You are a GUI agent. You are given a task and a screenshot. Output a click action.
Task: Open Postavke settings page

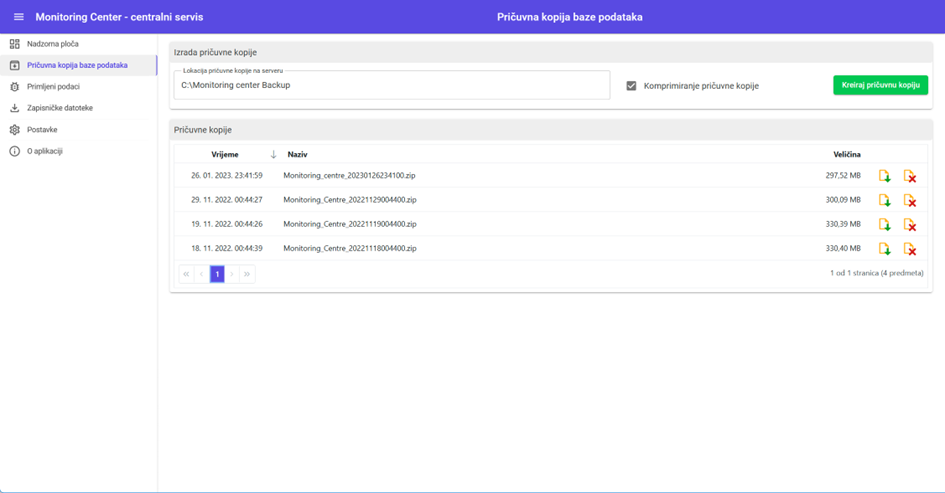[x=42, y=130]
